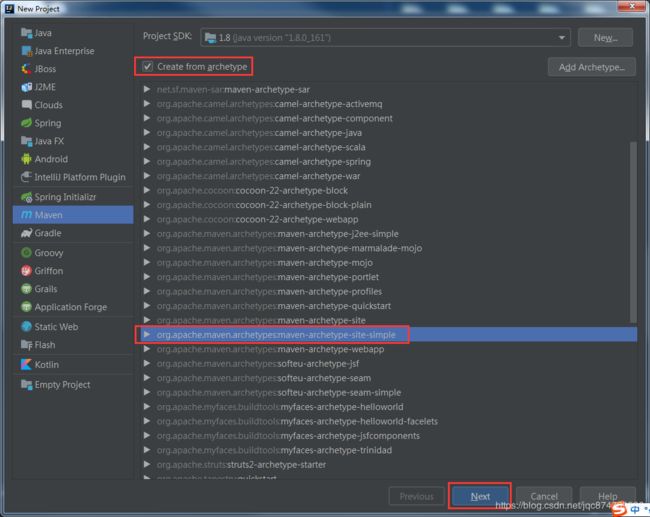Choose the IntelliJ Platform Plugin icon

pos(27,177)
